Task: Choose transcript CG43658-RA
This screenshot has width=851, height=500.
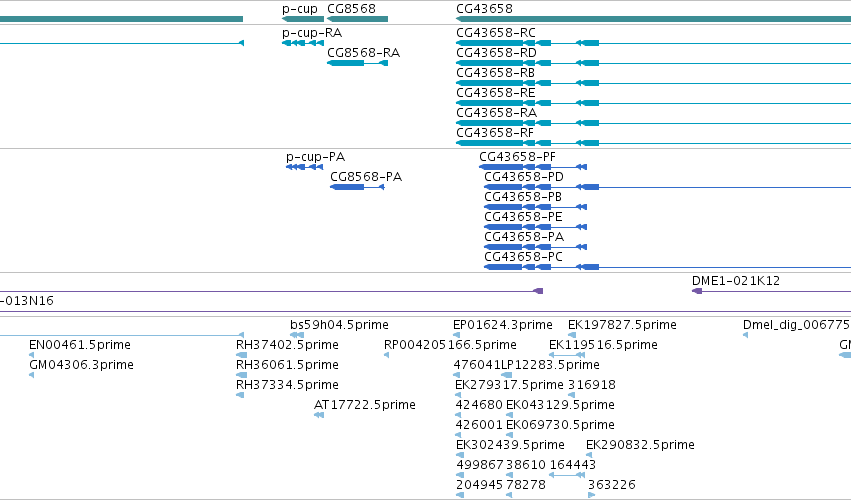Action: (x=496, y=112)
